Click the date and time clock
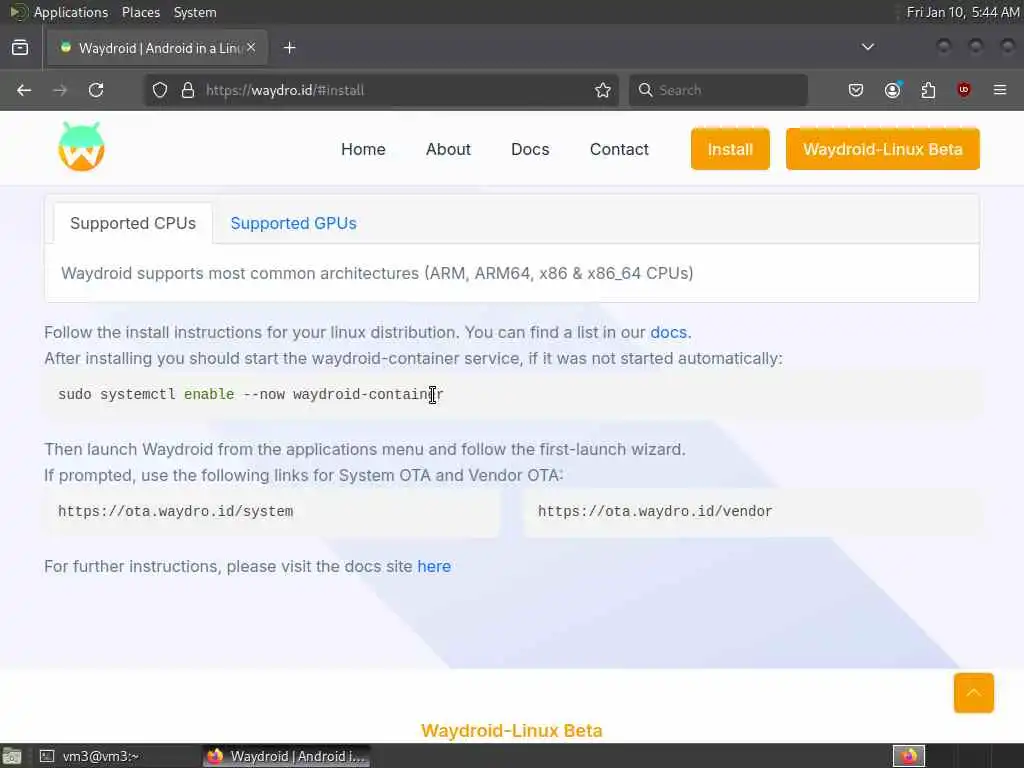 click(x=963, y=12)
